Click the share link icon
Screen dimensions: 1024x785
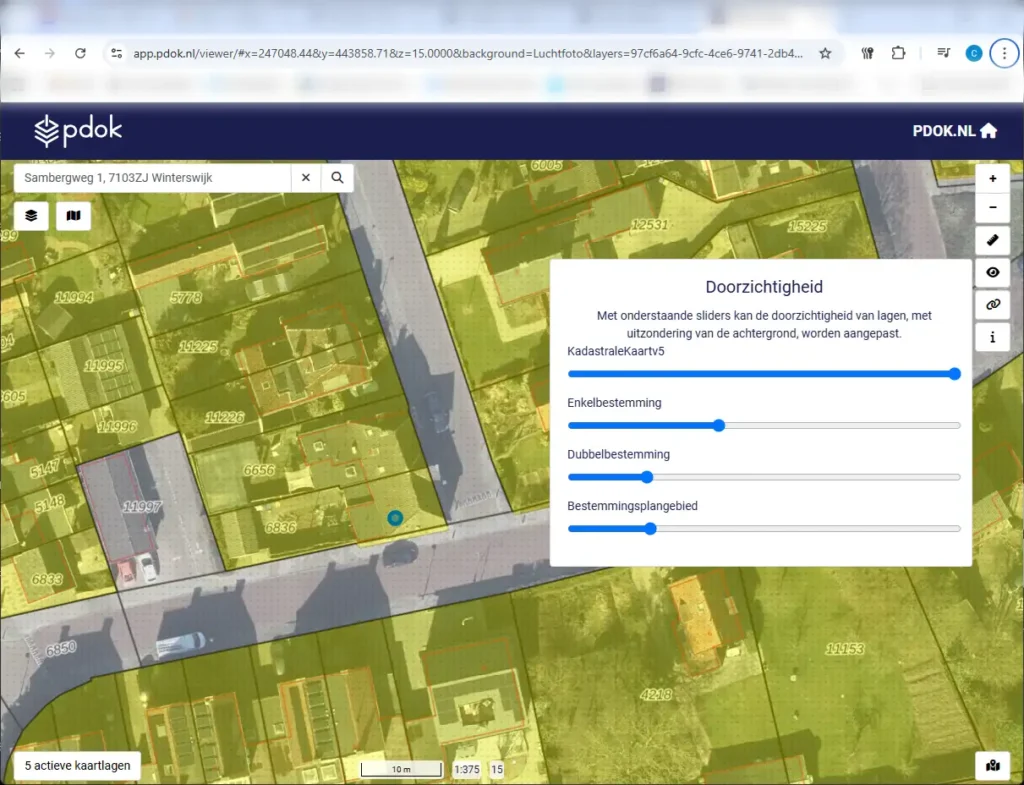[992, 304]
